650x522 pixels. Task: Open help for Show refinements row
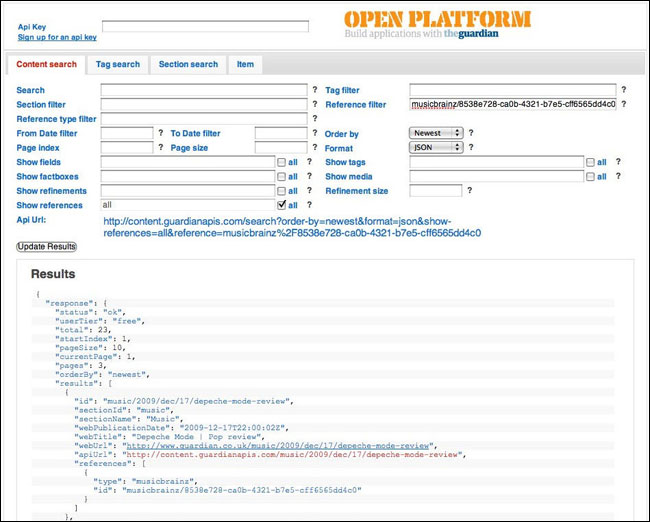click(x=309, y=190)
